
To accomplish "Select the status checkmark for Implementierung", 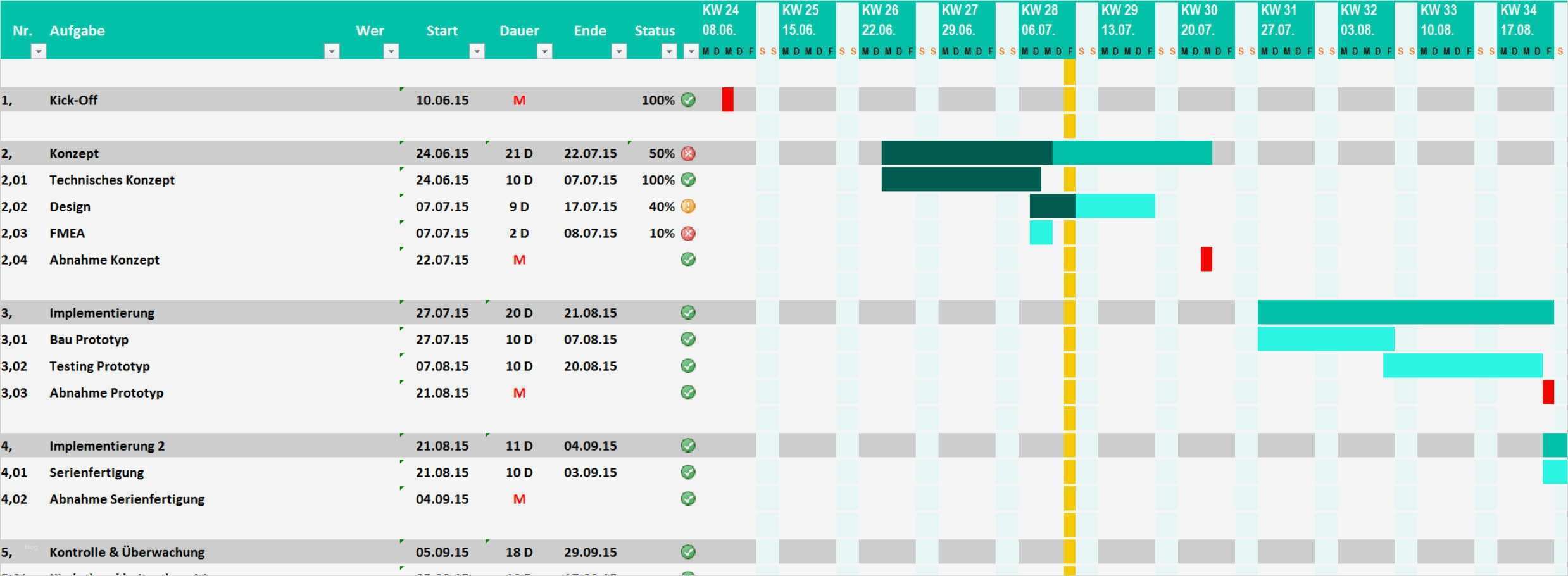I will click(688, 312).
